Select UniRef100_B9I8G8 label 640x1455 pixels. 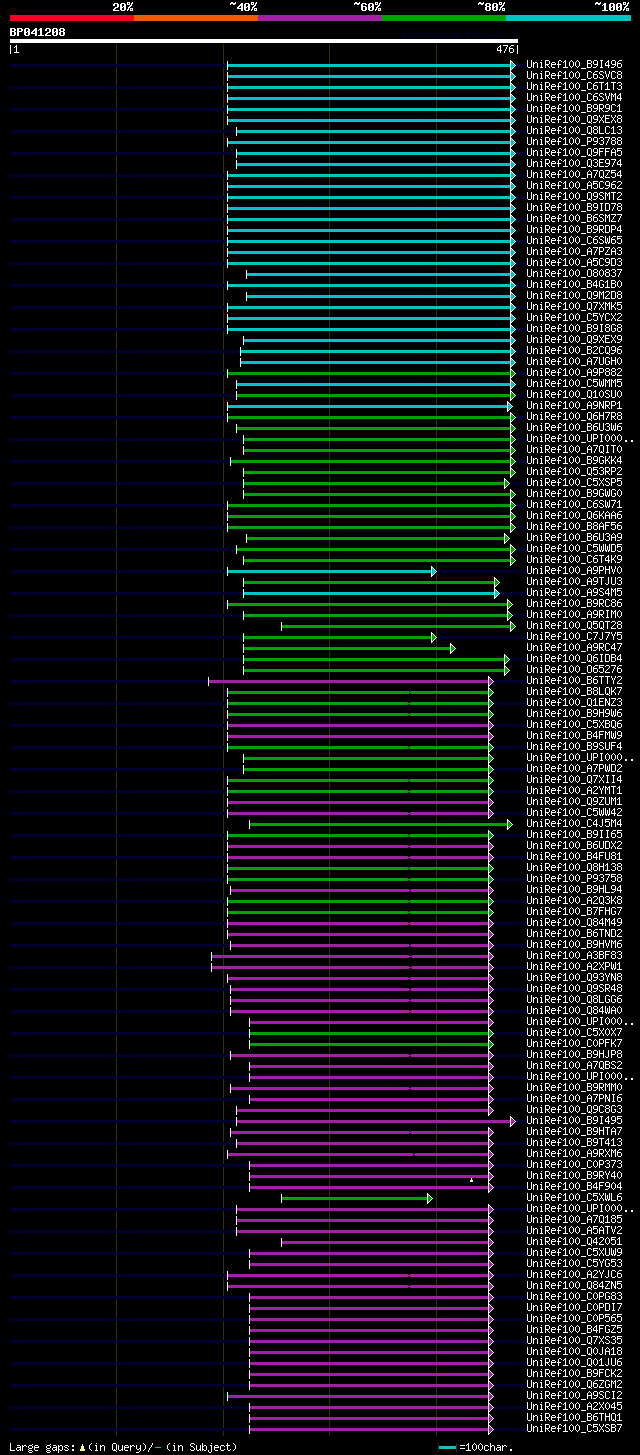(x=575, y=328)
